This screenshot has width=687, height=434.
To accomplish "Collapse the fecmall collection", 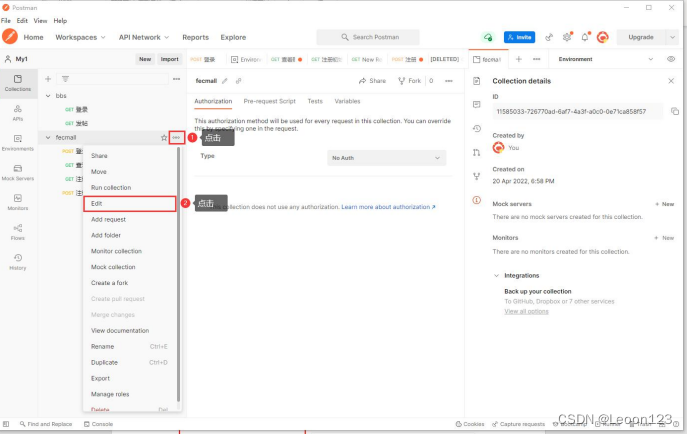I will (48, 138).
